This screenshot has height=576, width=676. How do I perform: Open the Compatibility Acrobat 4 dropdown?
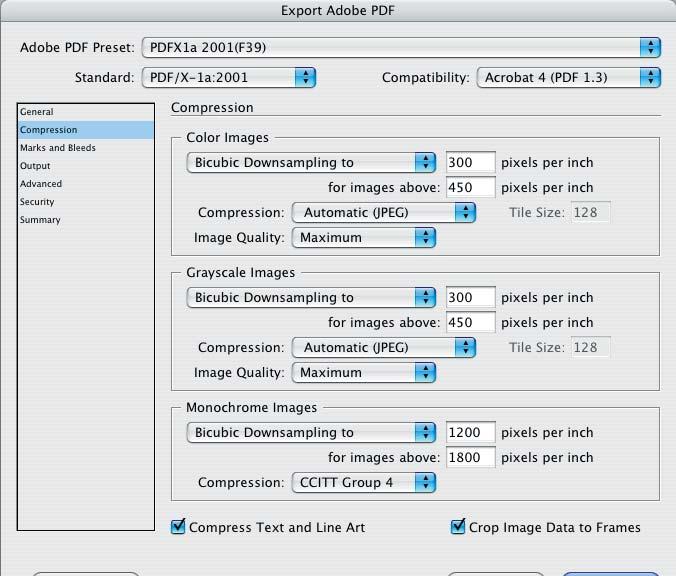click(x=569, y=78)
